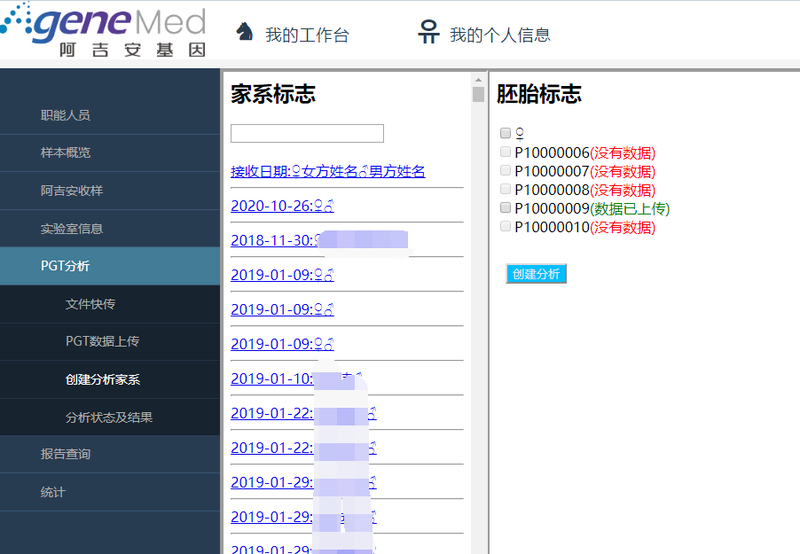Click the 胚胎标志 heading
Viewport: 800px width, 554px height.
point(539,94)
